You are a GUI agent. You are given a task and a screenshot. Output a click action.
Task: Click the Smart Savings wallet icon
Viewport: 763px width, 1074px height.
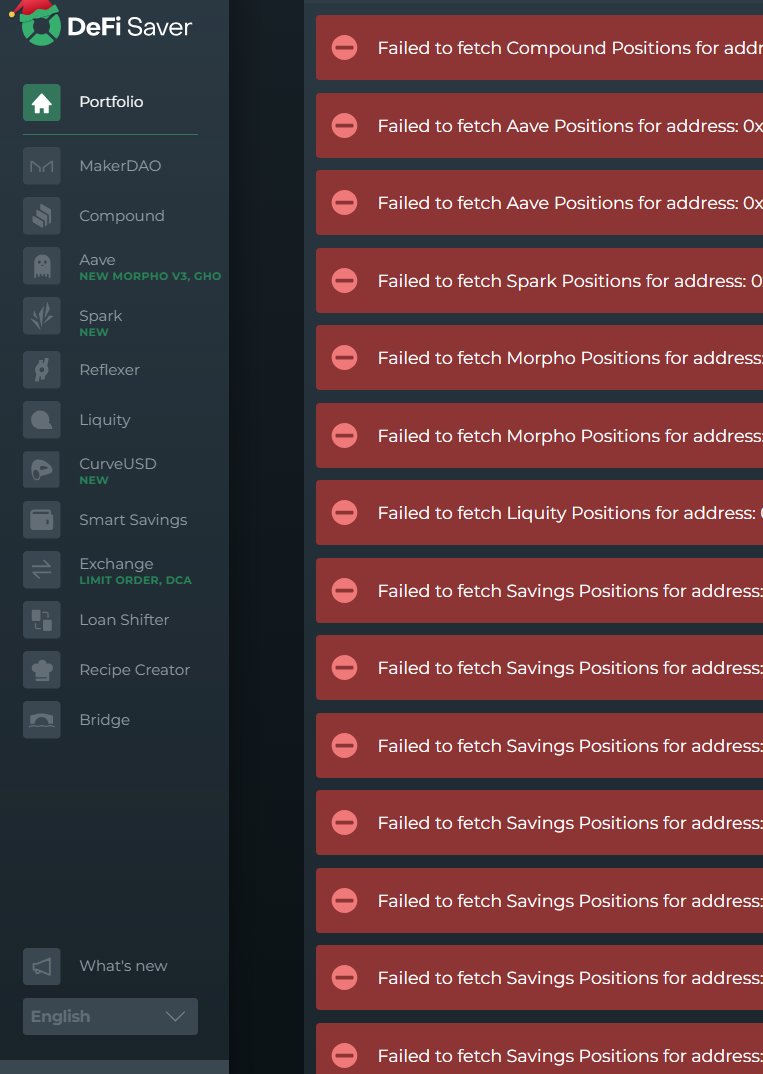42,520
